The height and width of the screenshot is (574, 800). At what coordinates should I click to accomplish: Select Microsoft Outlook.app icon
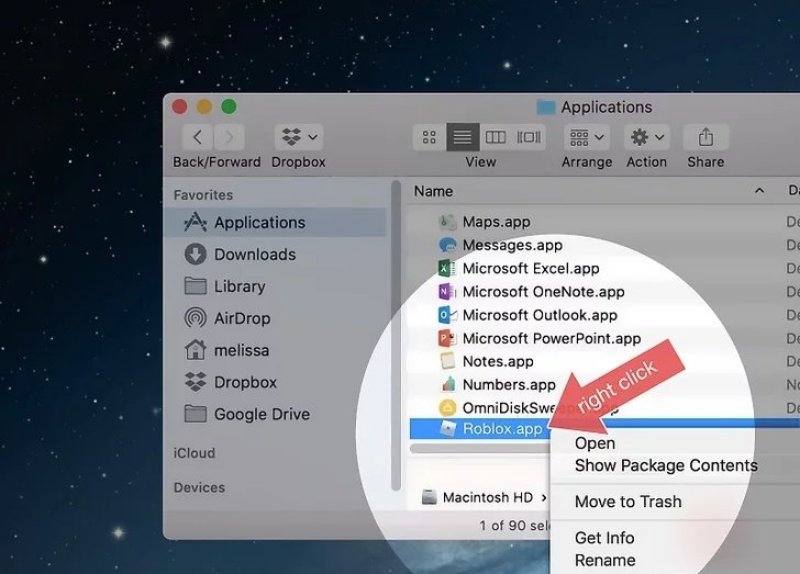tap(447, 315)
